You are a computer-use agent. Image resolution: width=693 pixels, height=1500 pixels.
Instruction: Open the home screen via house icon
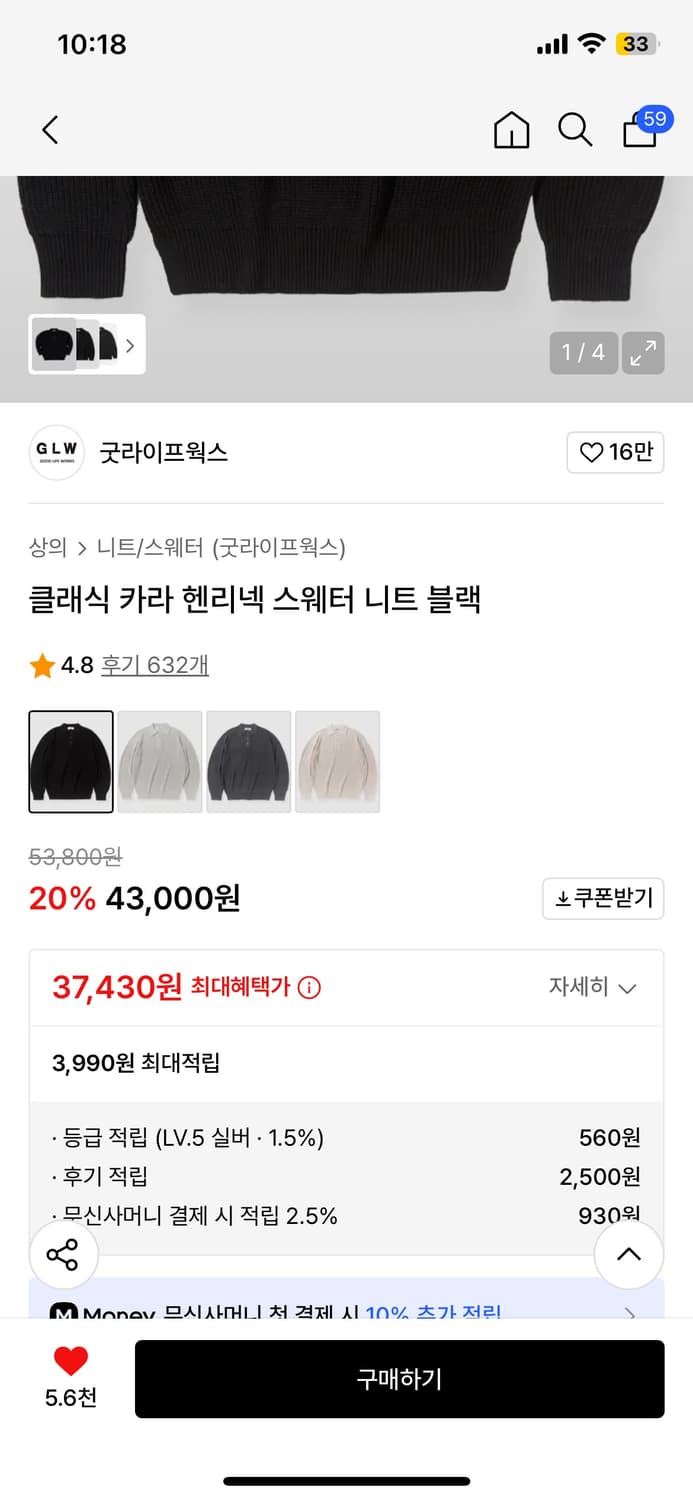tap(511, 130)
